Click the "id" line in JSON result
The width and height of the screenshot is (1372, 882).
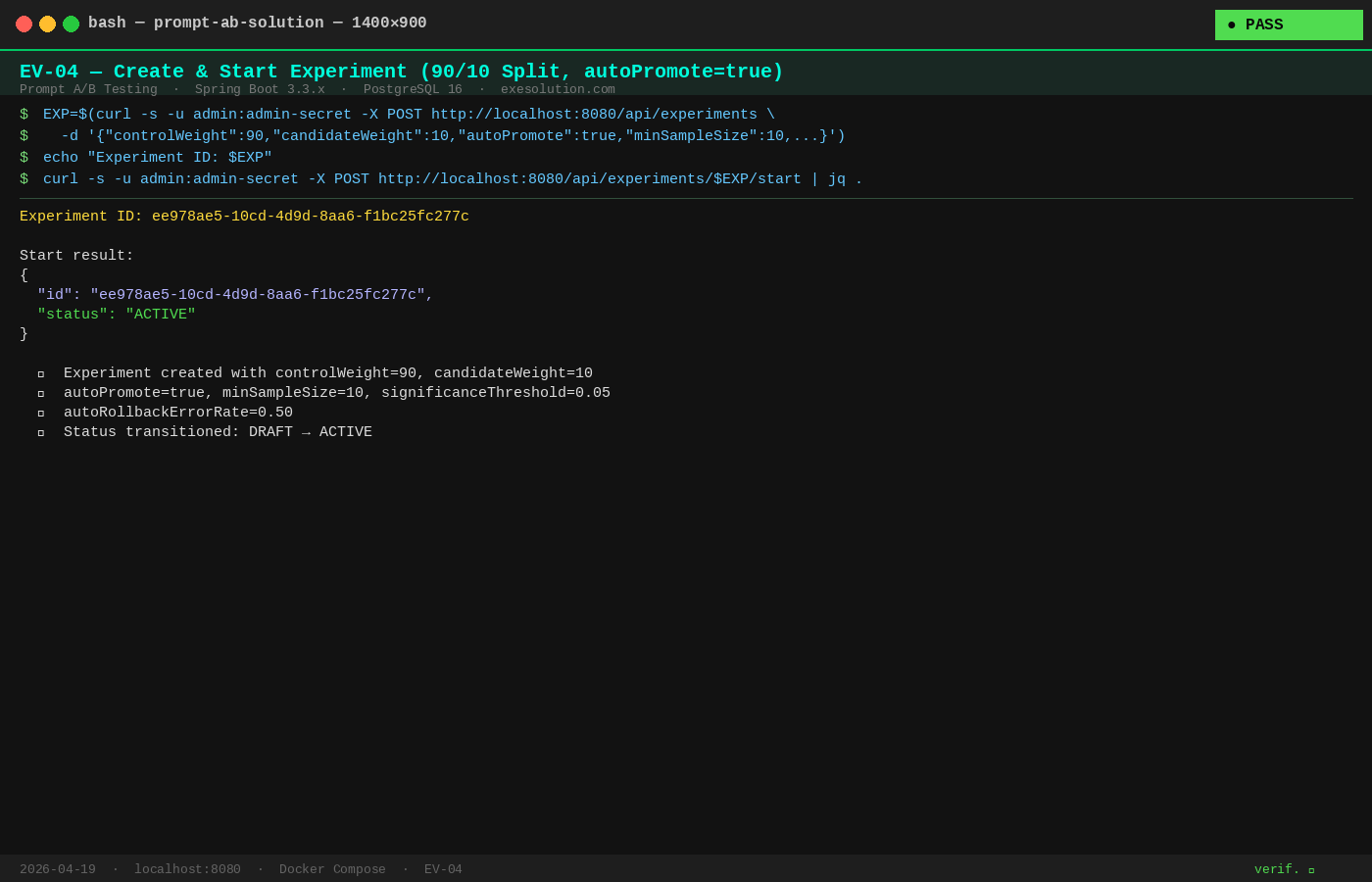[235, 296]
